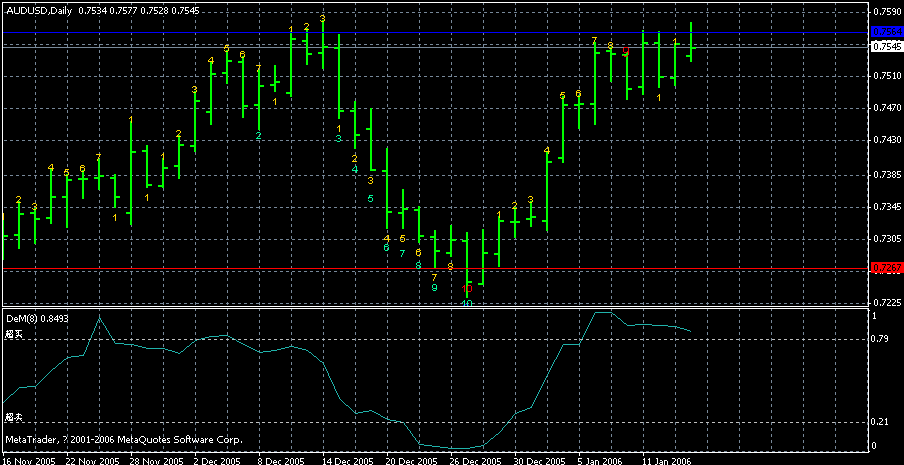Click the 11 Jan 2006 date label
Screen dimensions: 904x465
[x=665, y=460]
